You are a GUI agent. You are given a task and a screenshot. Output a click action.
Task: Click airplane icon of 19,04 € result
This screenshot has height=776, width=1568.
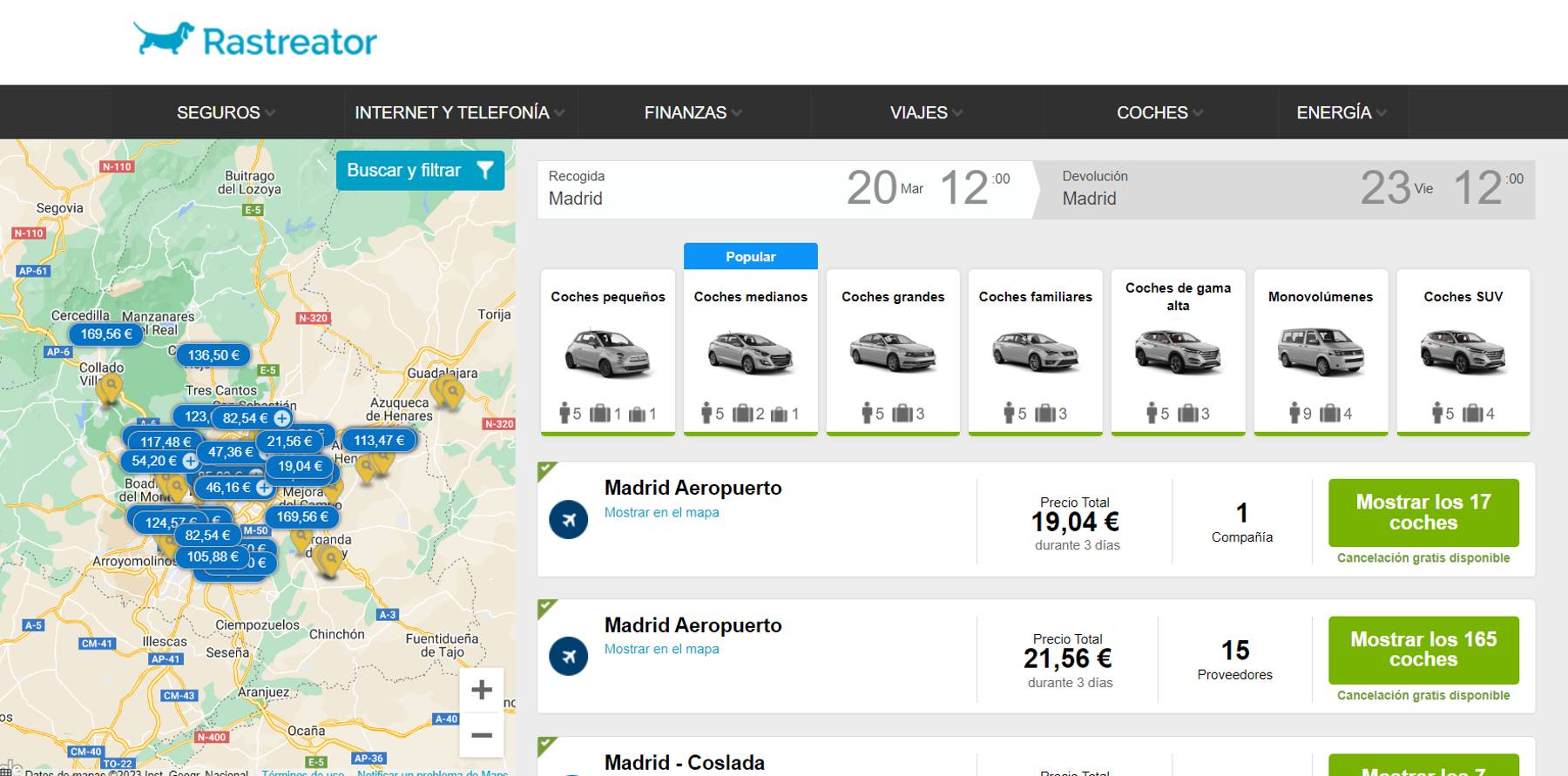click(x=568, y=520)
